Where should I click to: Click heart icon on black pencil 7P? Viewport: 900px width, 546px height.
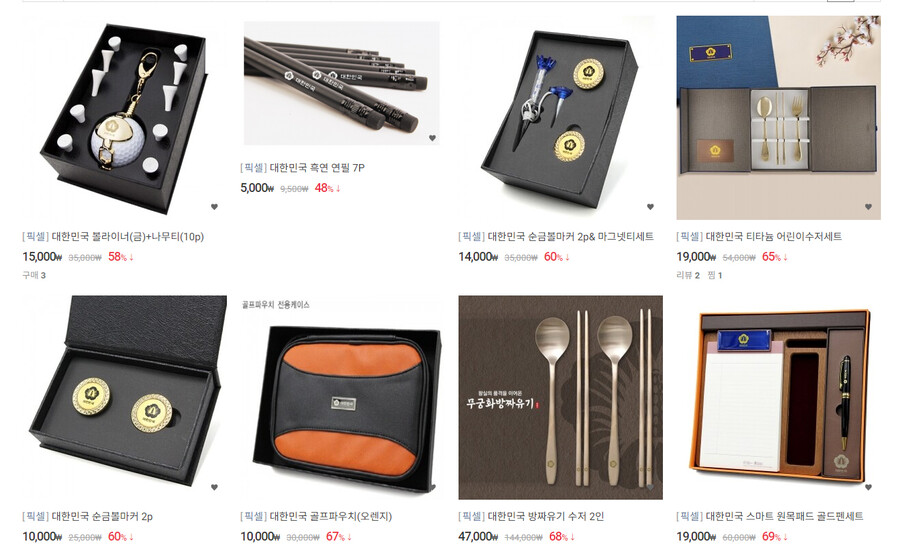click(432, 138)
